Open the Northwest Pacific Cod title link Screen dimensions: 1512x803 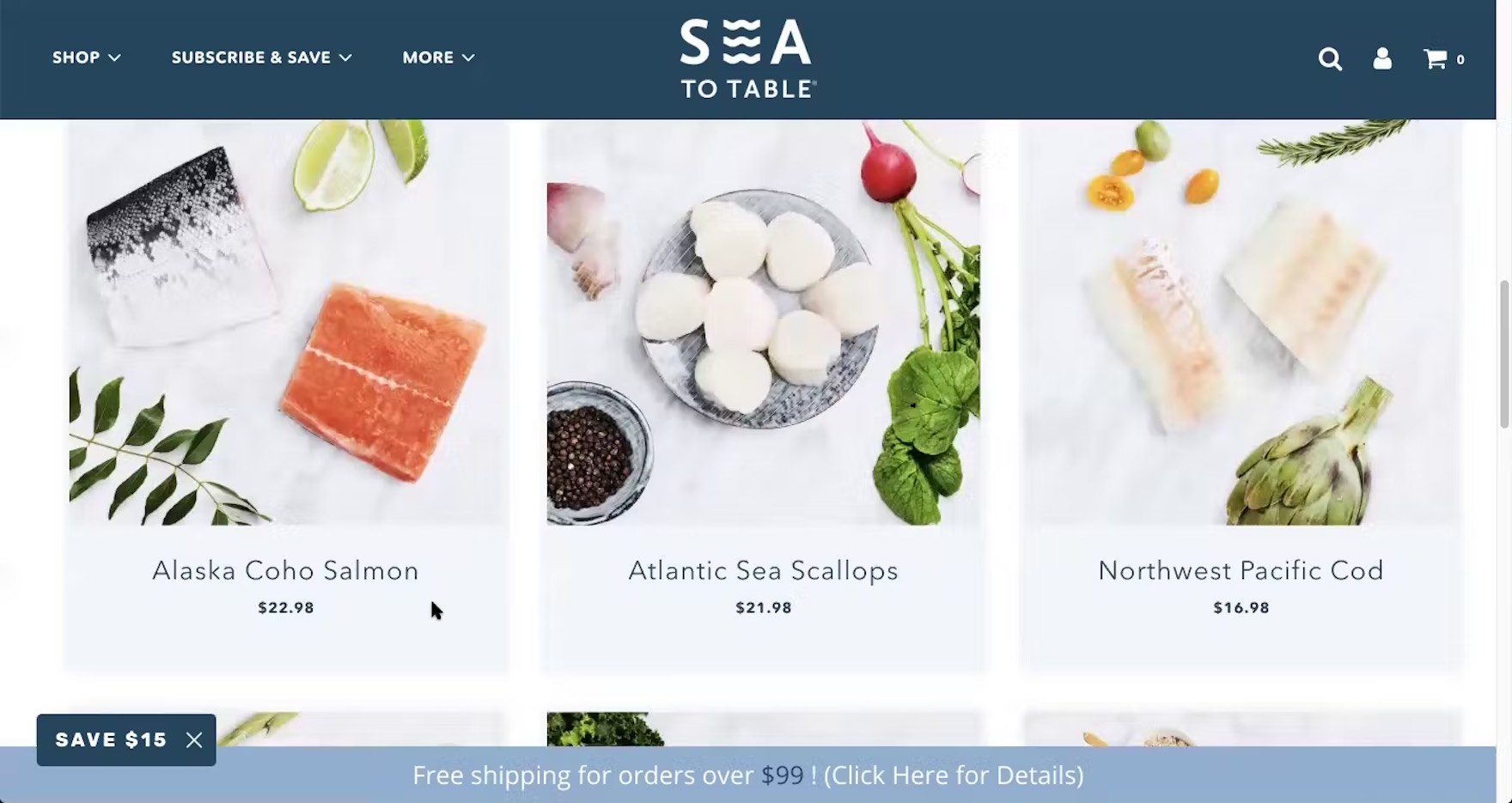pos(1241,570)
